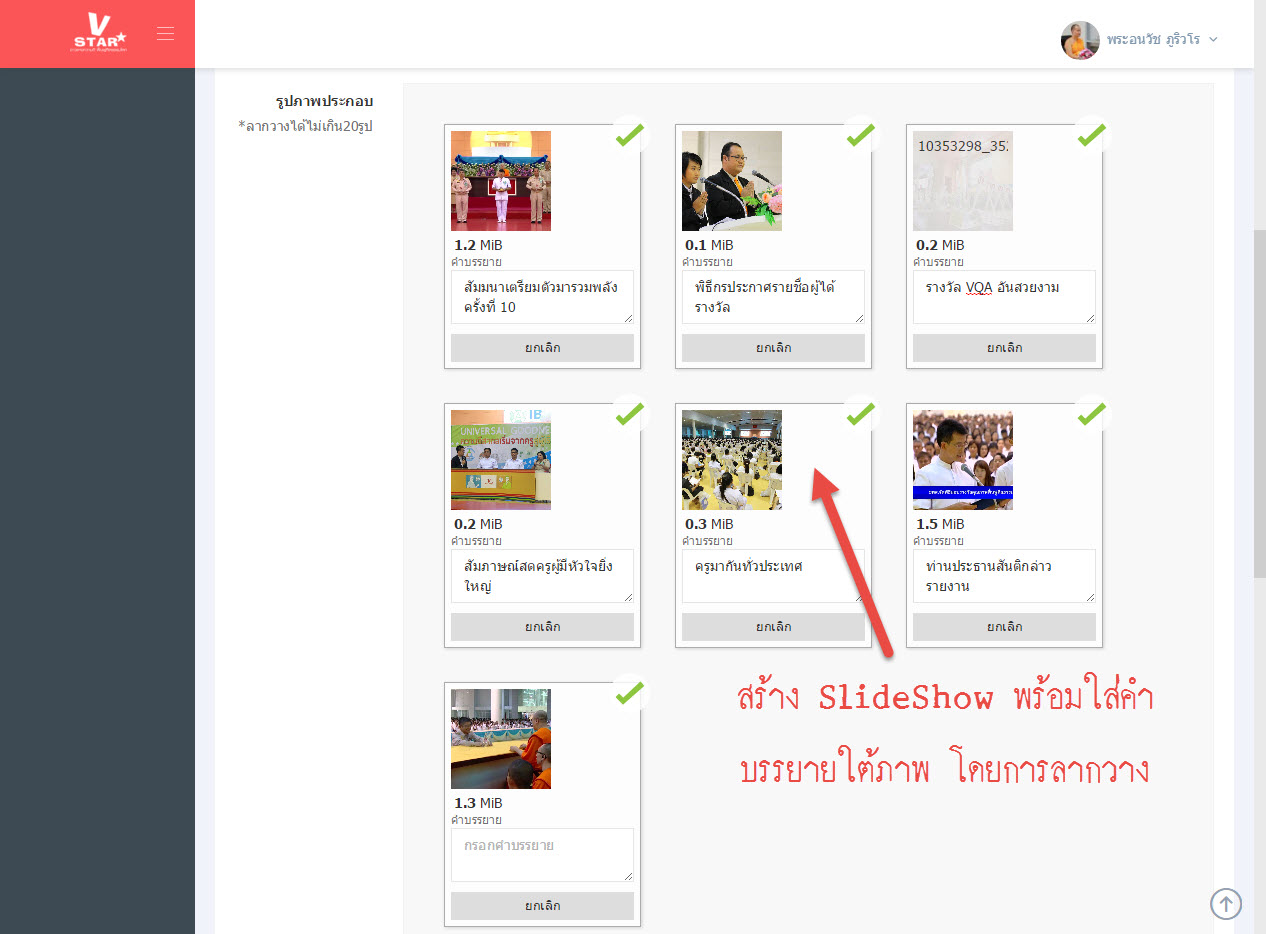Click the empty กรอกคำบรรยาย caption field
The image size is (1266, 934).
click(542, 854)
